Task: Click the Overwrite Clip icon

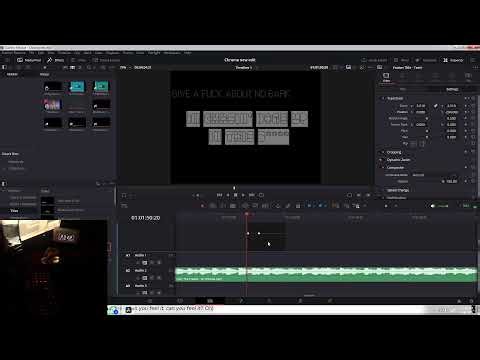Action: (255, 206)
